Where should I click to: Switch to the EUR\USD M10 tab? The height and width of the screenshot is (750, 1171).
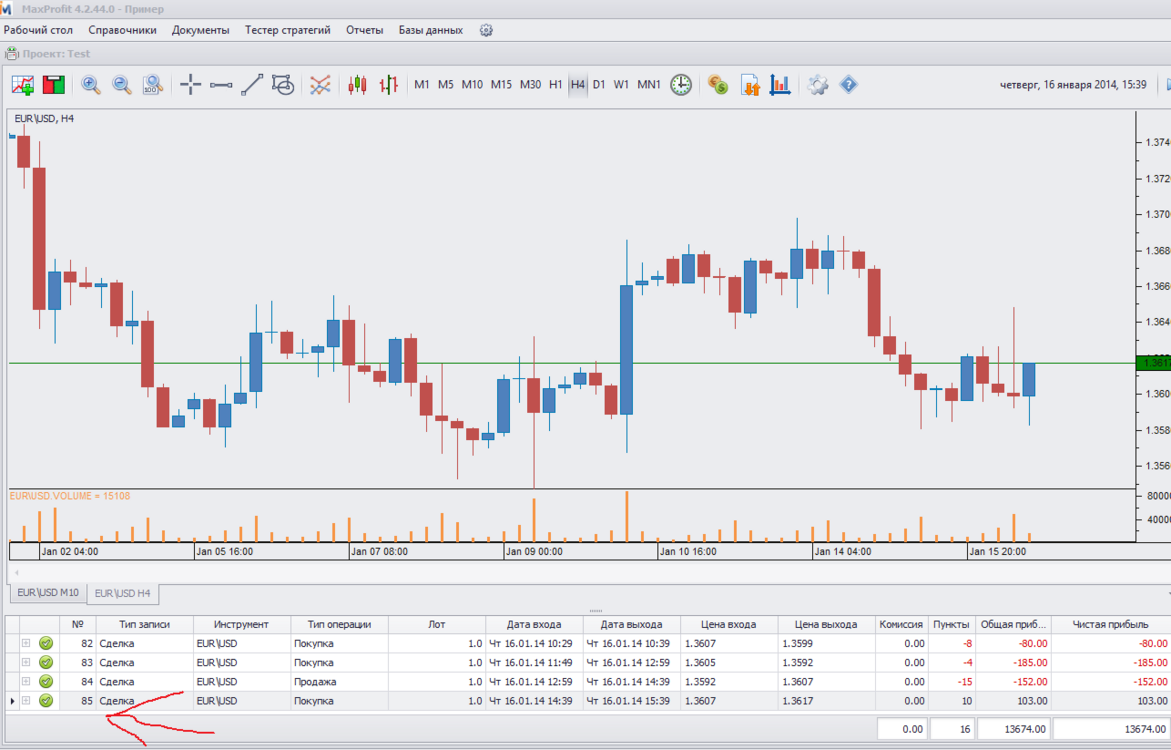48,592
